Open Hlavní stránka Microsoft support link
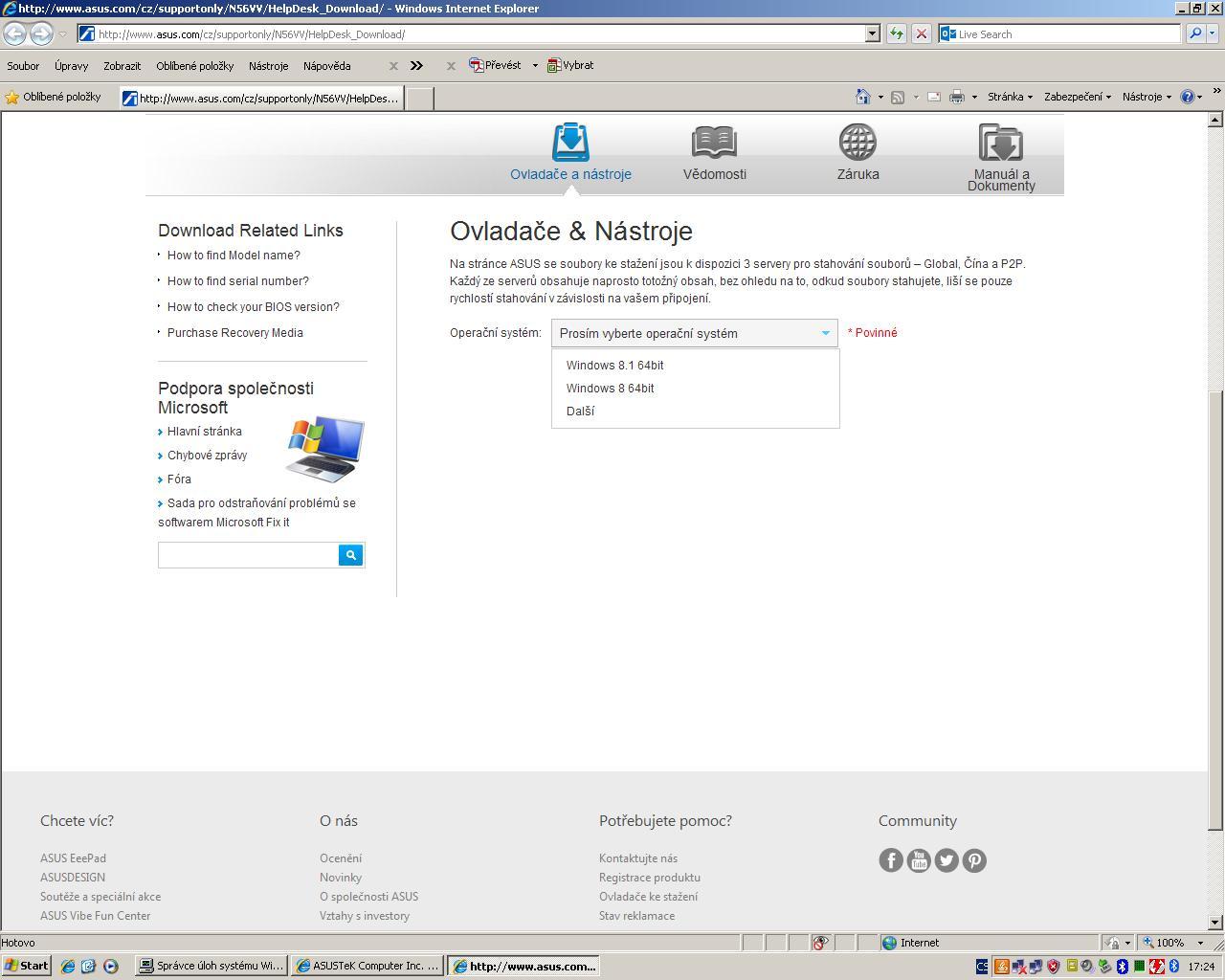This screenshot has width=1225, height=980. coord(205,432)
